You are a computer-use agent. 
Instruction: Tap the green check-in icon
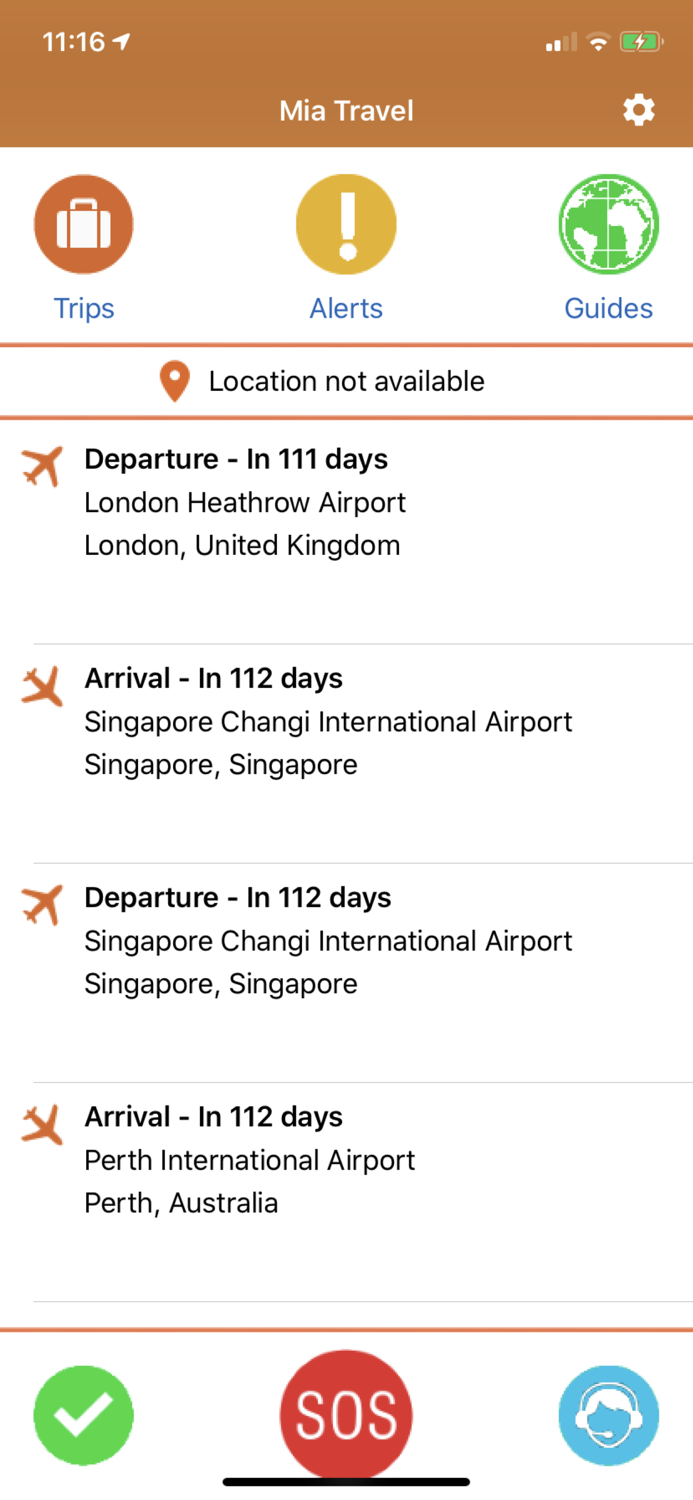coord(84,1414)
